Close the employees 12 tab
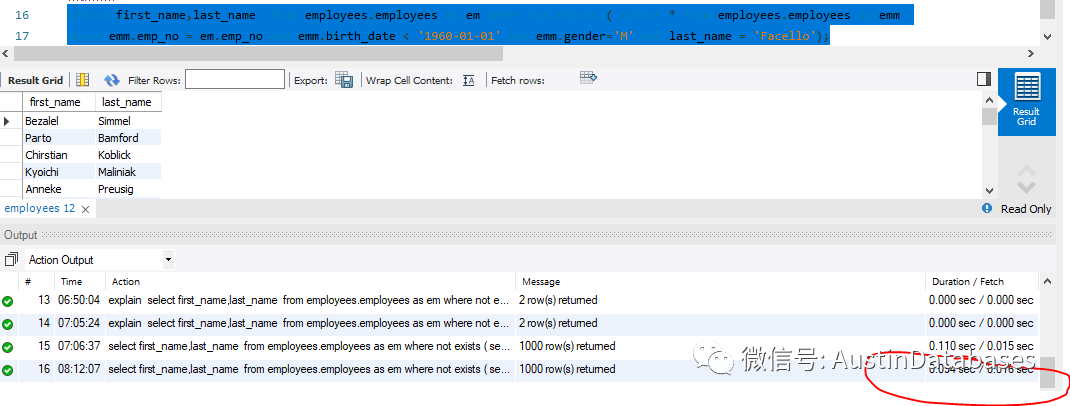The image size is (1070, 406). coord(86,210)
